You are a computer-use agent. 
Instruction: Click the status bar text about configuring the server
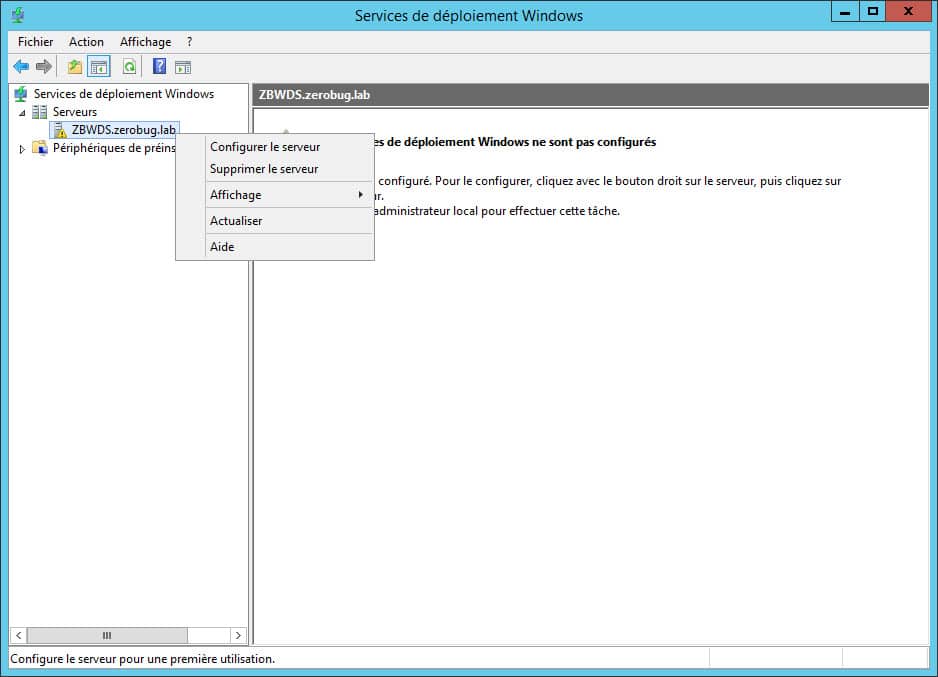coord(142,659)
